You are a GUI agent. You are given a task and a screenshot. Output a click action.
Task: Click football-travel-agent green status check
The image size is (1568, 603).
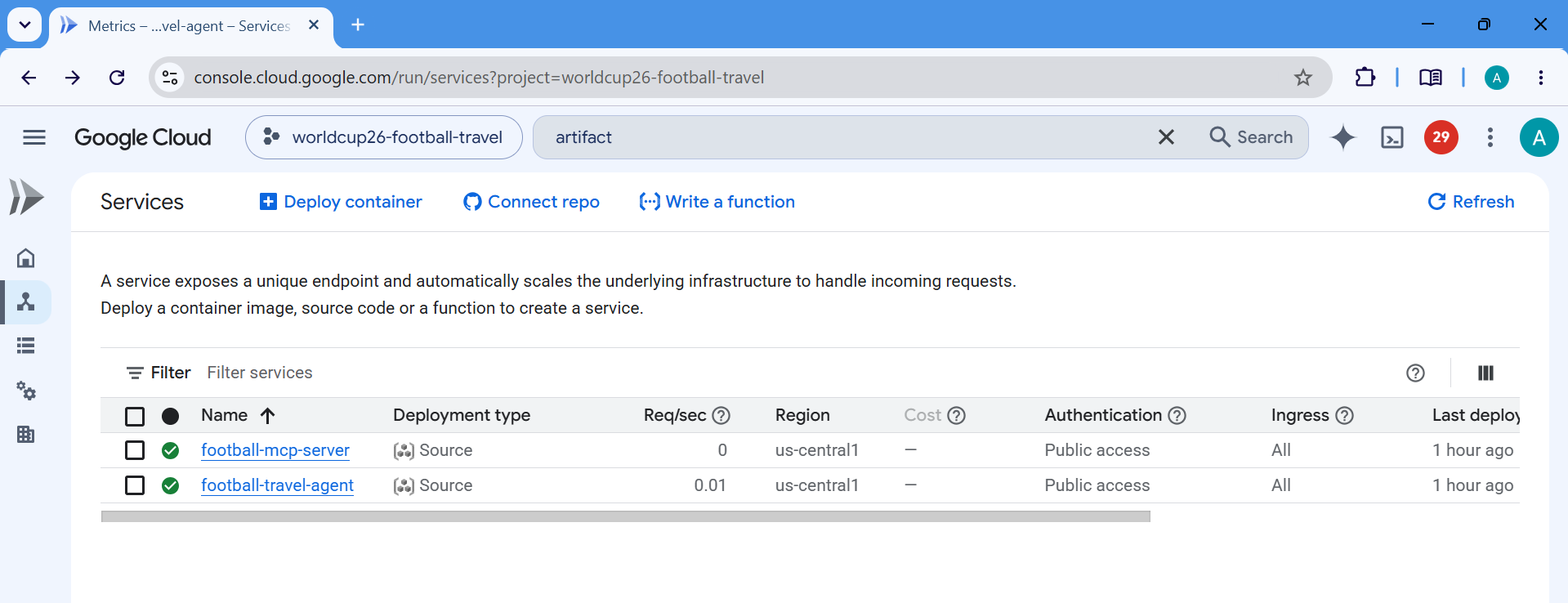pos(170,485)
